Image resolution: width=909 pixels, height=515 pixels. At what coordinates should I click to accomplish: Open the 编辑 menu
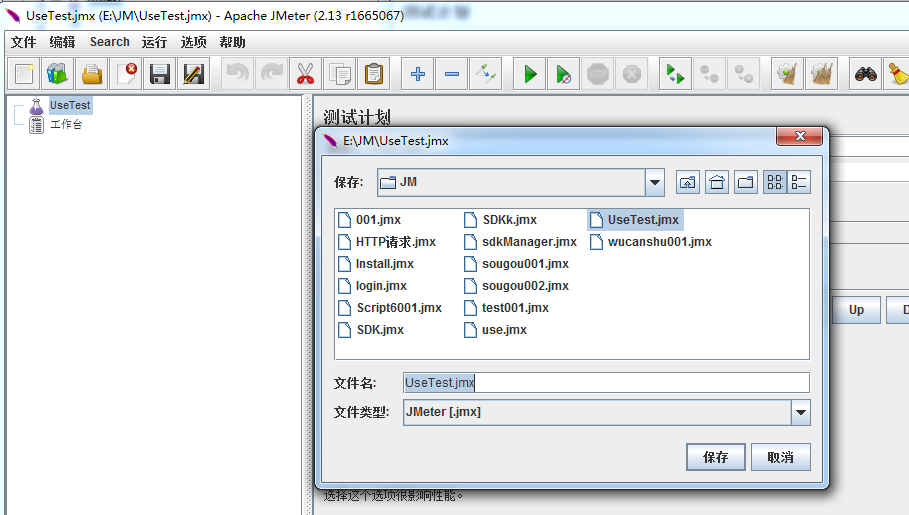pos(62,42)
